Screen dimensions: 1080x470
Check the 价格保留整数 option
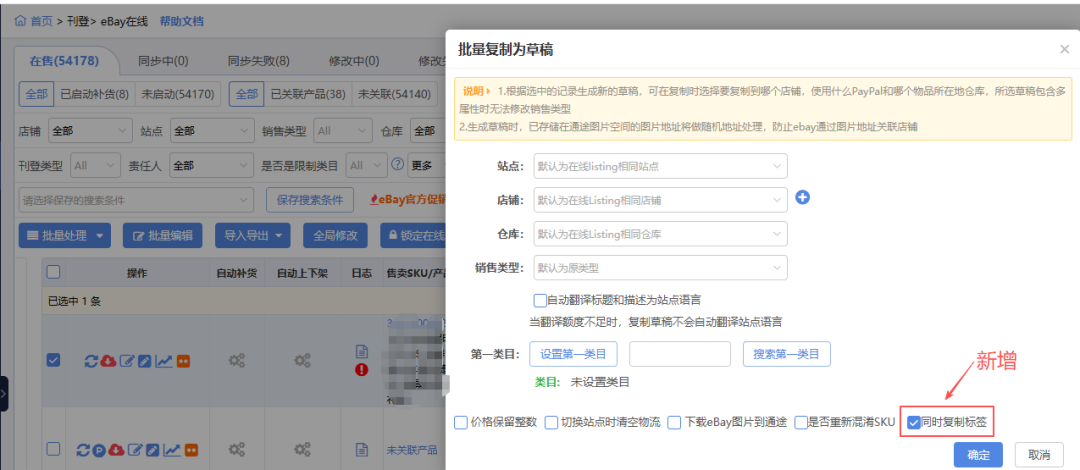pos(461,422)
